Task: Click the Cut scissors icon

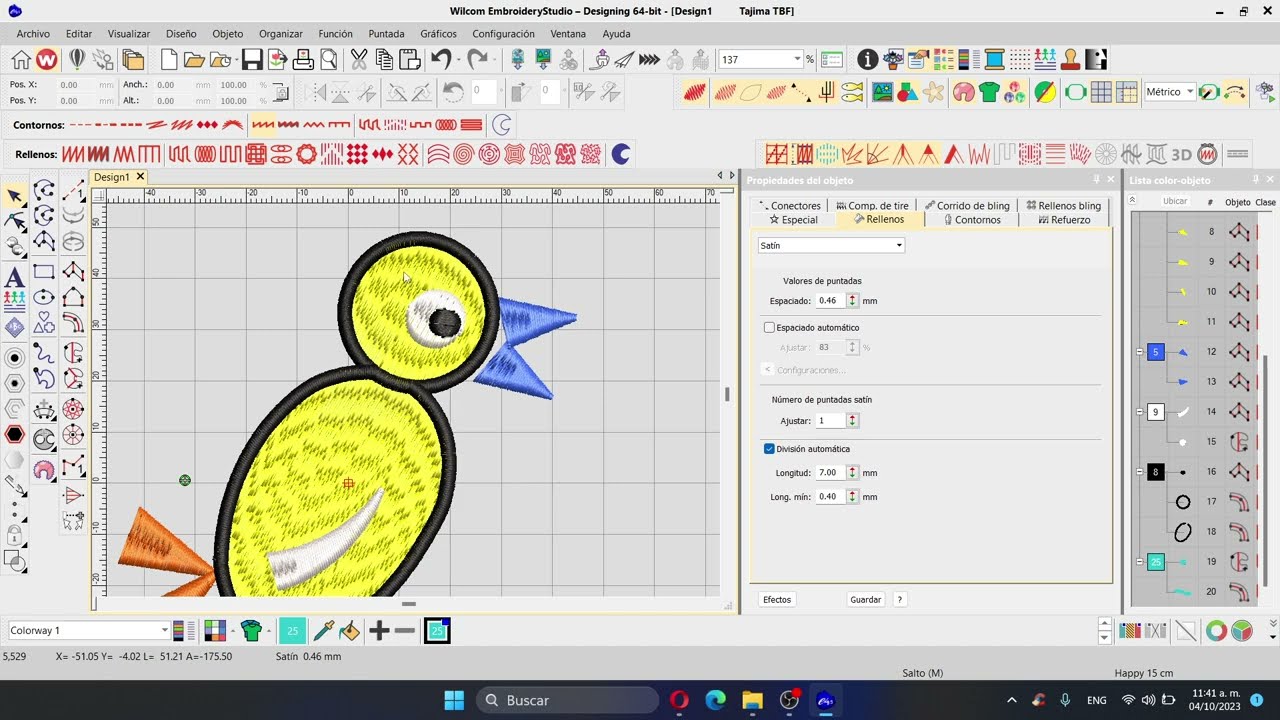Action: point(358,60)
